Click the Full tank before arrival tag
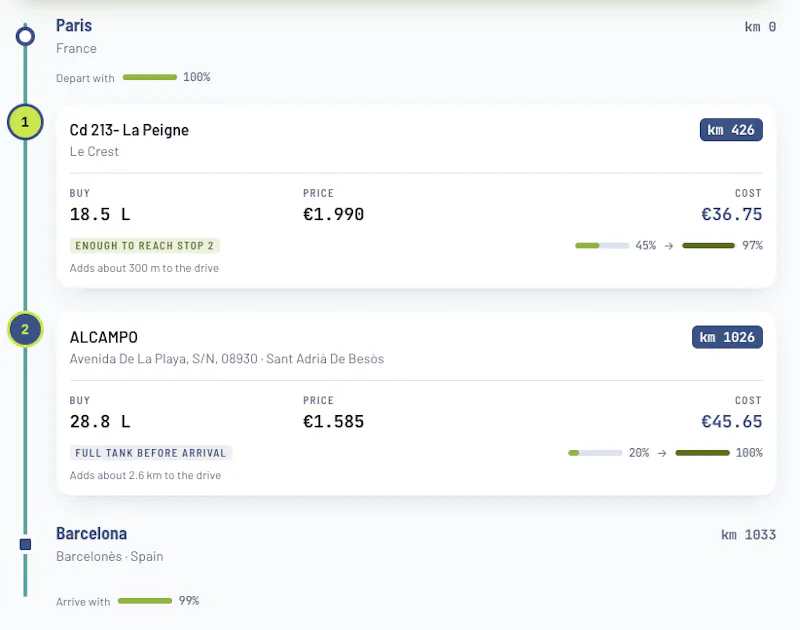The image size is (800, 630). tap(151, 453)
